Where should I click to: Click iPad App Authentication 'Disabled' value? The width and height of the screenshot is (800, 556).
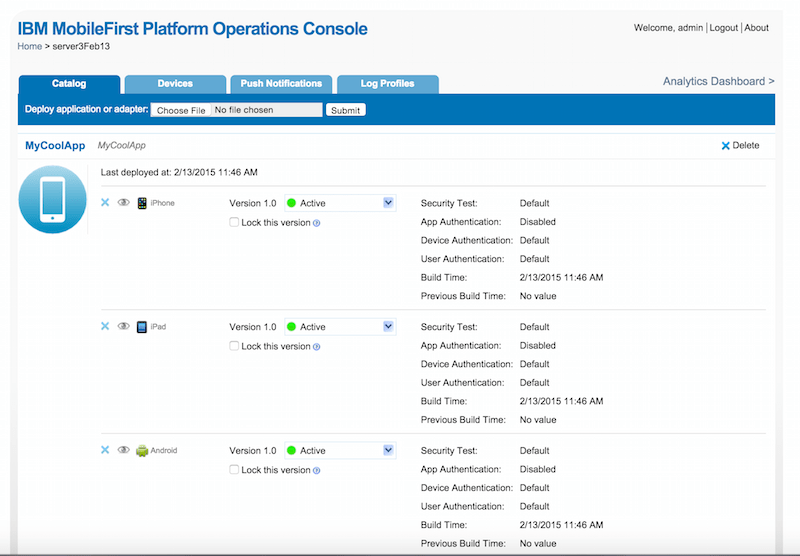pyautogui.click(x=538, y=345)
